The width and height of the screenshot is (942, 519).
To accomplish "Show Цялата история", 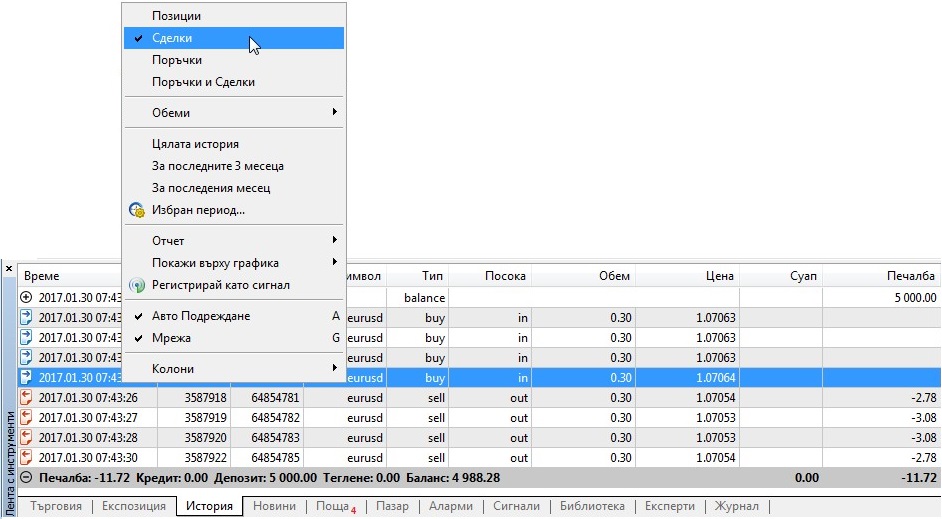I will 234,144.
